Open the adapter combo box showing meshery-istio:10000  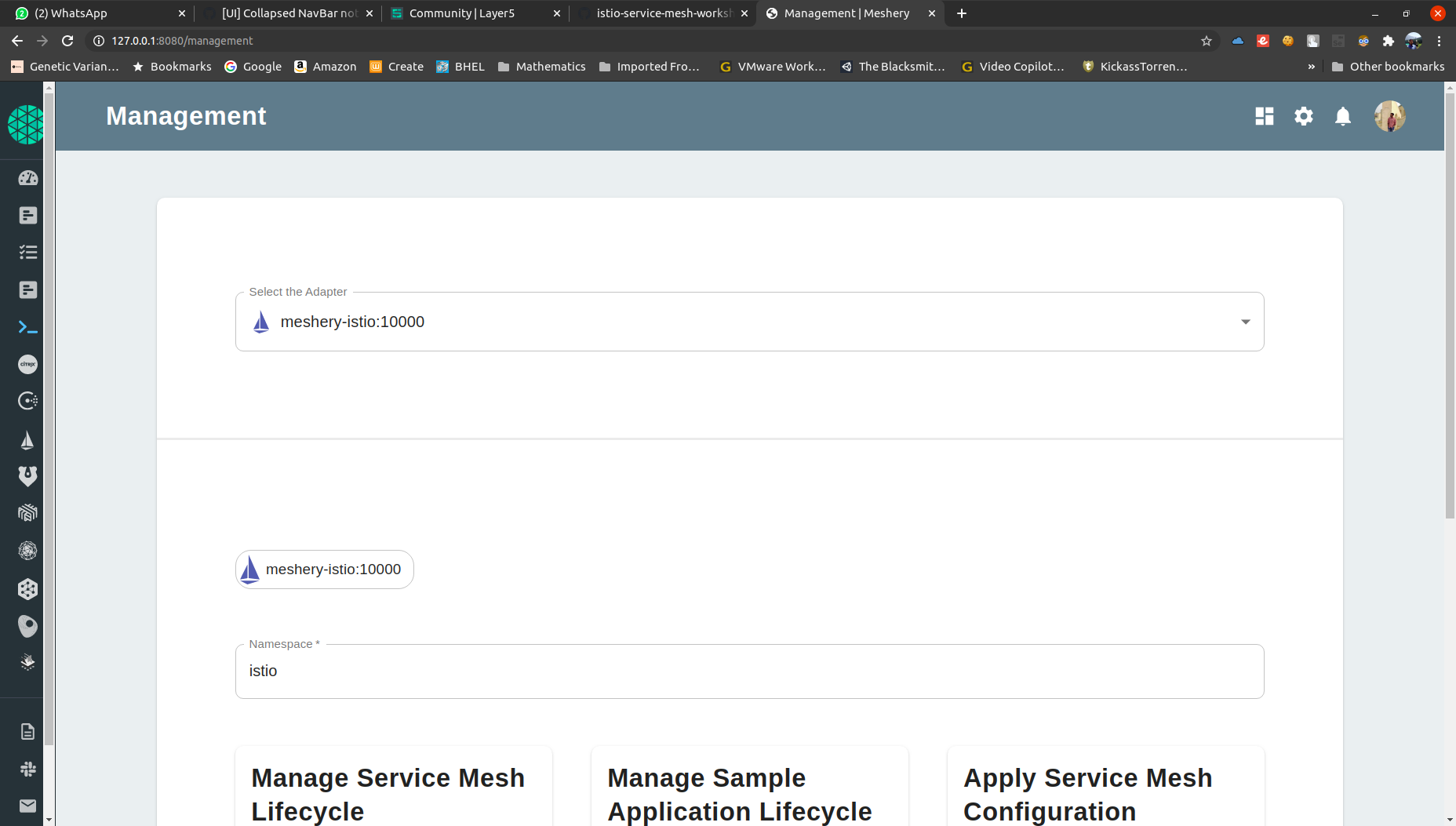click(749, 322)
